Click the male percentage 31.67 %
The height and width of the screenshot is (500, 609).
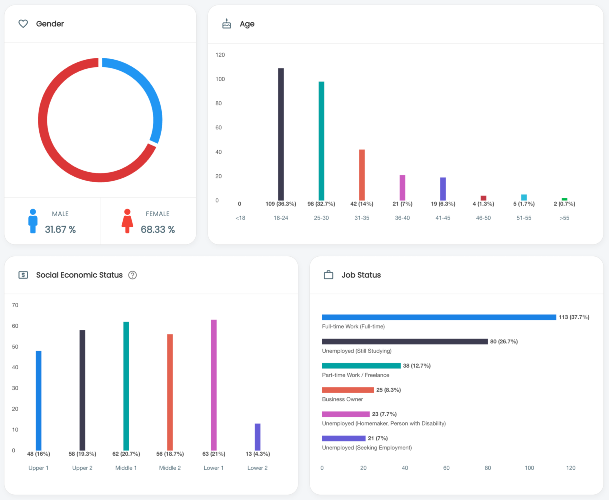60,230
